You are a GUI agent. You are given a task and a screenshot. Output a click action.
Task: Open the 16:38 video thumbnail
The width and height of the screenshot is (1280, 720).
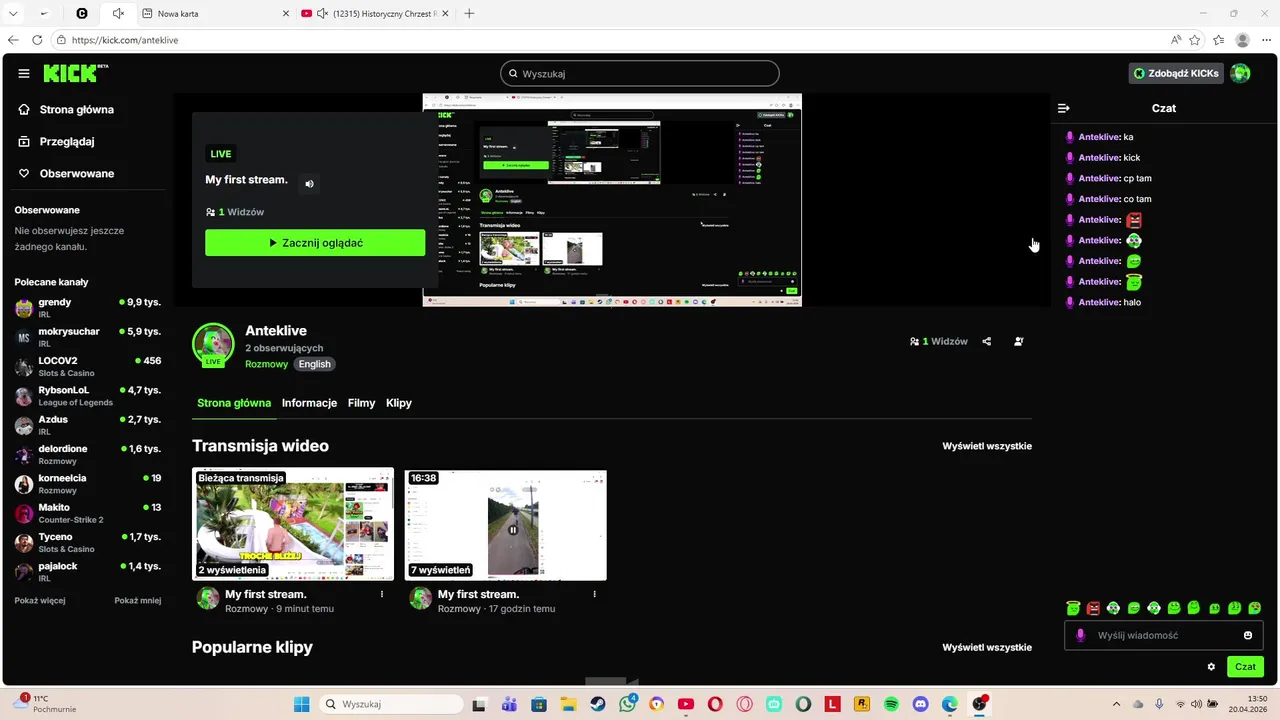pyautogui.click(x=505, y=524)
